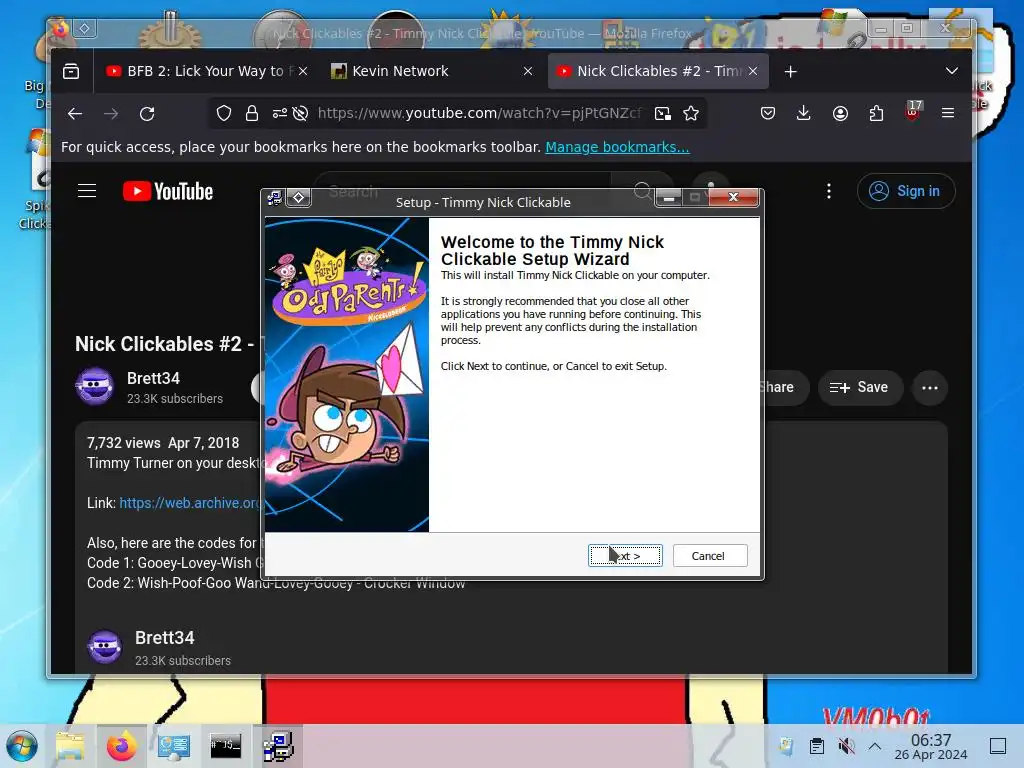
Task: Expand the list all tabs dropdown
Action: [x=952, y=71]
